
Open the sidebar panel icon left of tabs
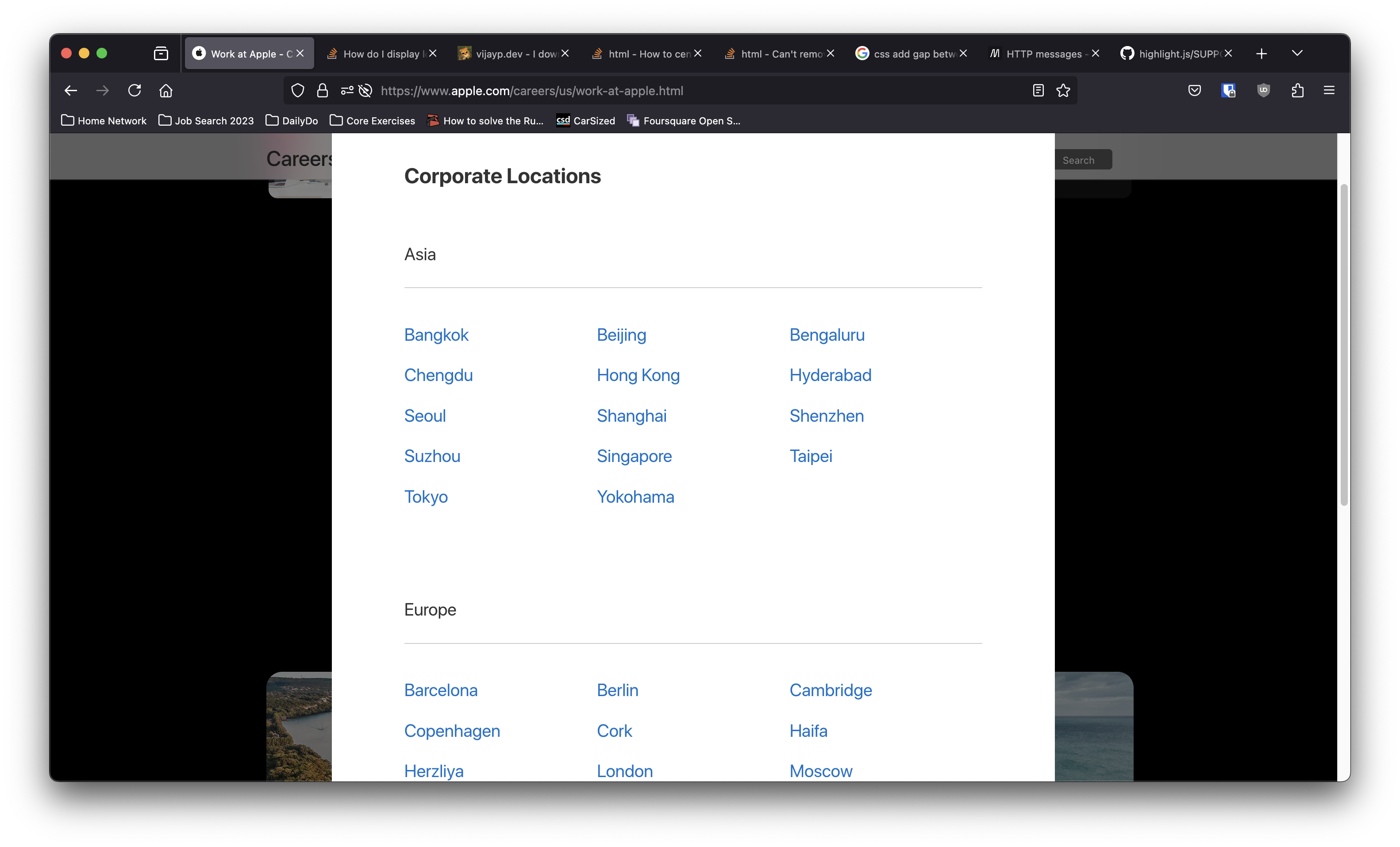pos(161,53)
